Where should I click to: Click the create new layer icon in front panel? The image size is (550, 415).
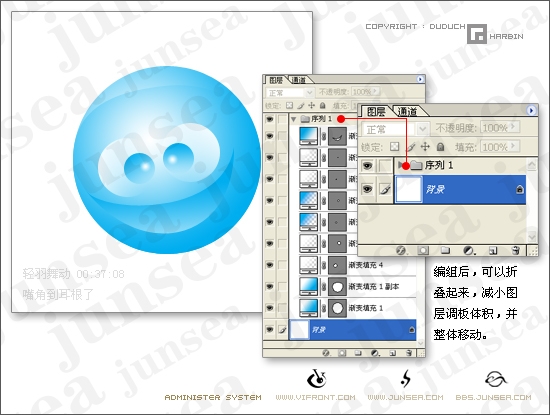pyautogui.click(x=493, y=250)
